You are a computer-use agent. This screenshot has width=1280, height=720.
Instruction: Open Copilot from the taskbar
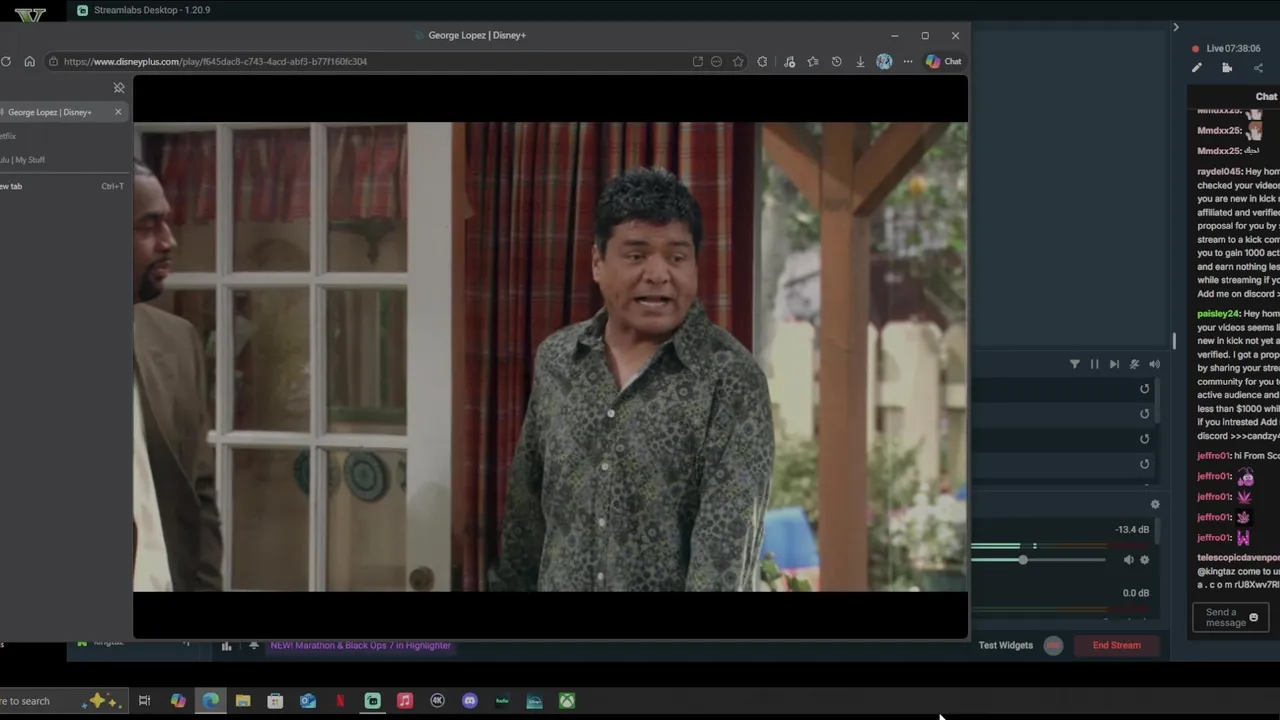[178, 701]
